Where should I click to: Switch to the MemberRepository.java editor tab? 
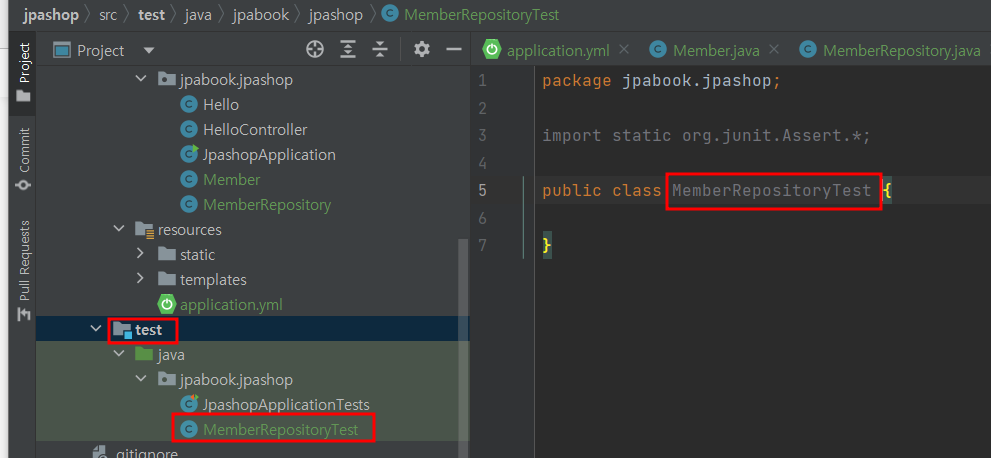(x=890, y=51)
